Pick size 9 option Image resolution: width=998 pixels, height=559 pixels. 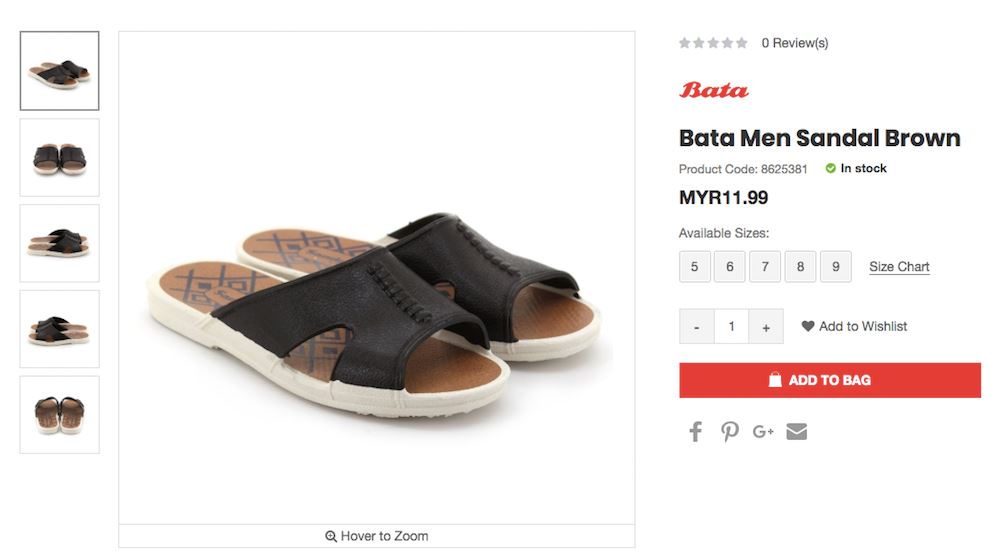click(836, 267)
